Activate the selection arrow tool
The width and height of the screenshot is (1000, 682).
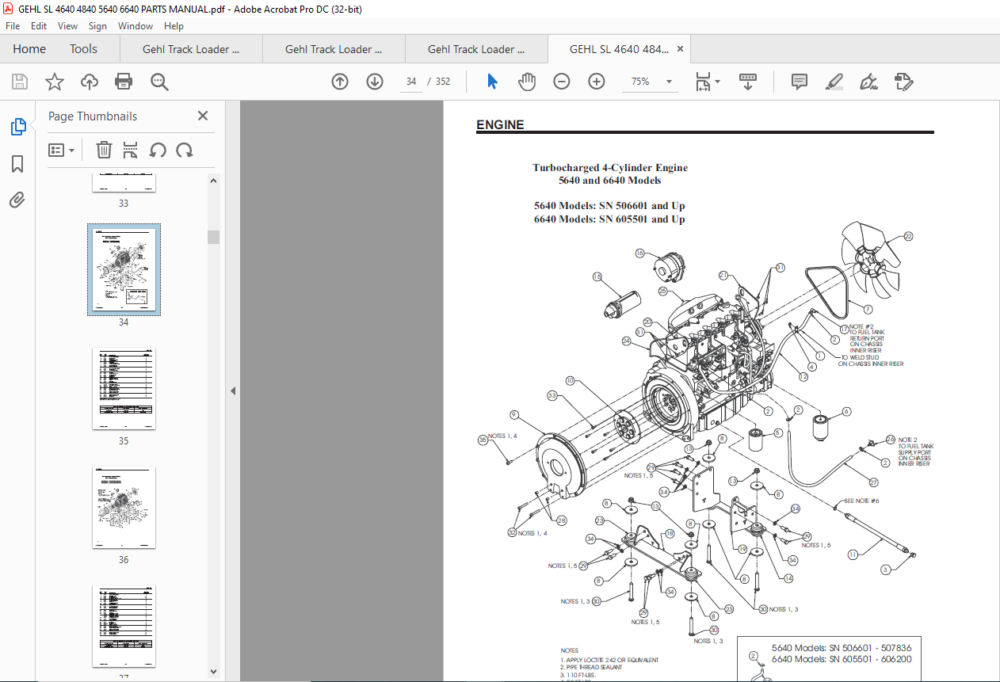click(x=492, y=82)
